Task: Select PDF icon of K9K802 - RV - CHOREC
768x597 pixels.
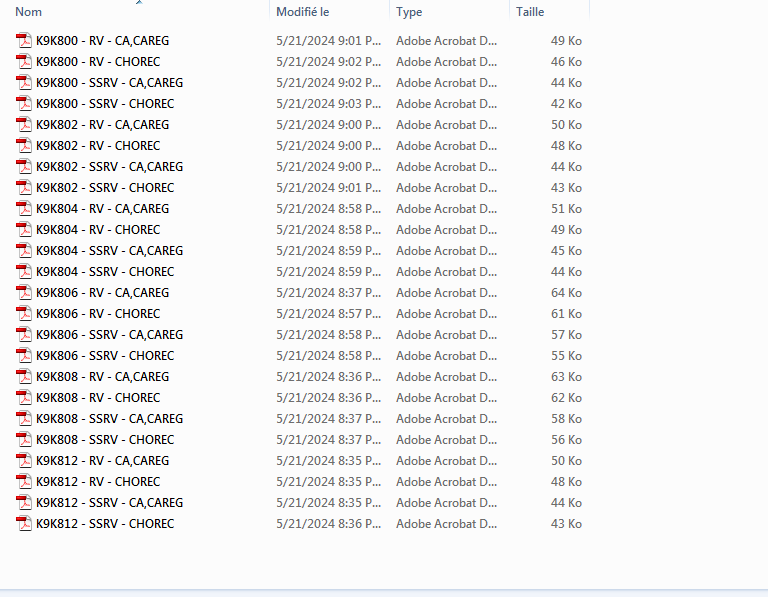Action: 24,146
